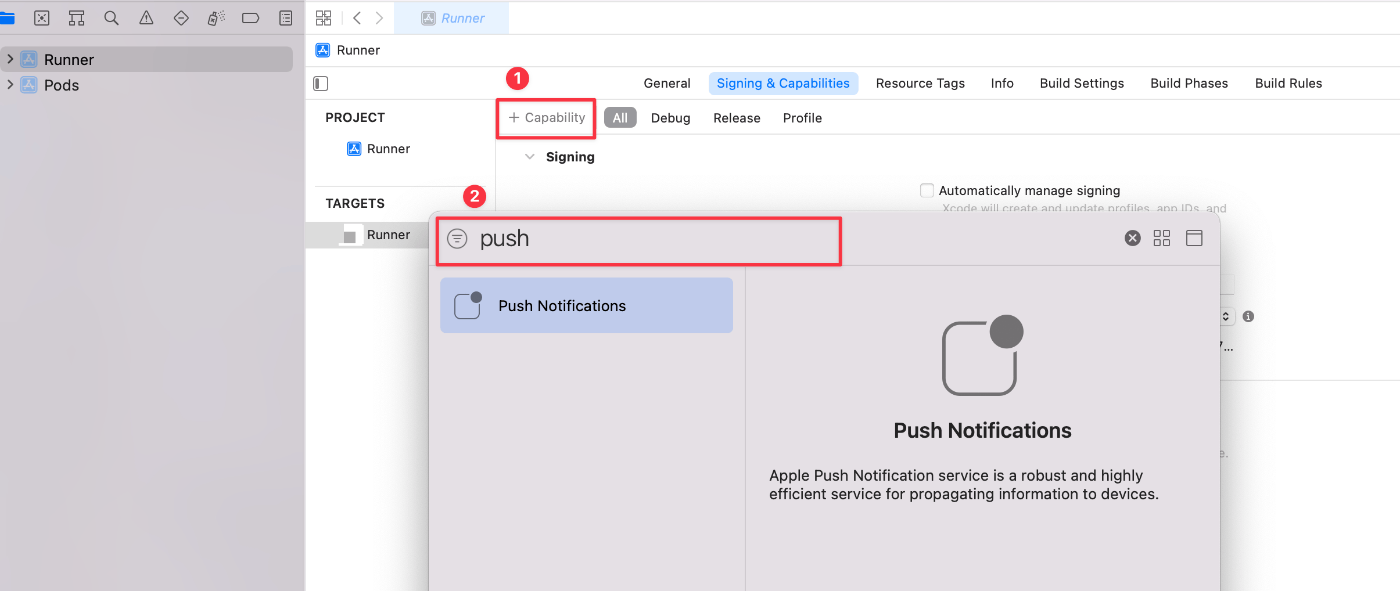
Task: Select the Signing & Capabilities tab
Action: pyautogui.click(x=783, y=84)
